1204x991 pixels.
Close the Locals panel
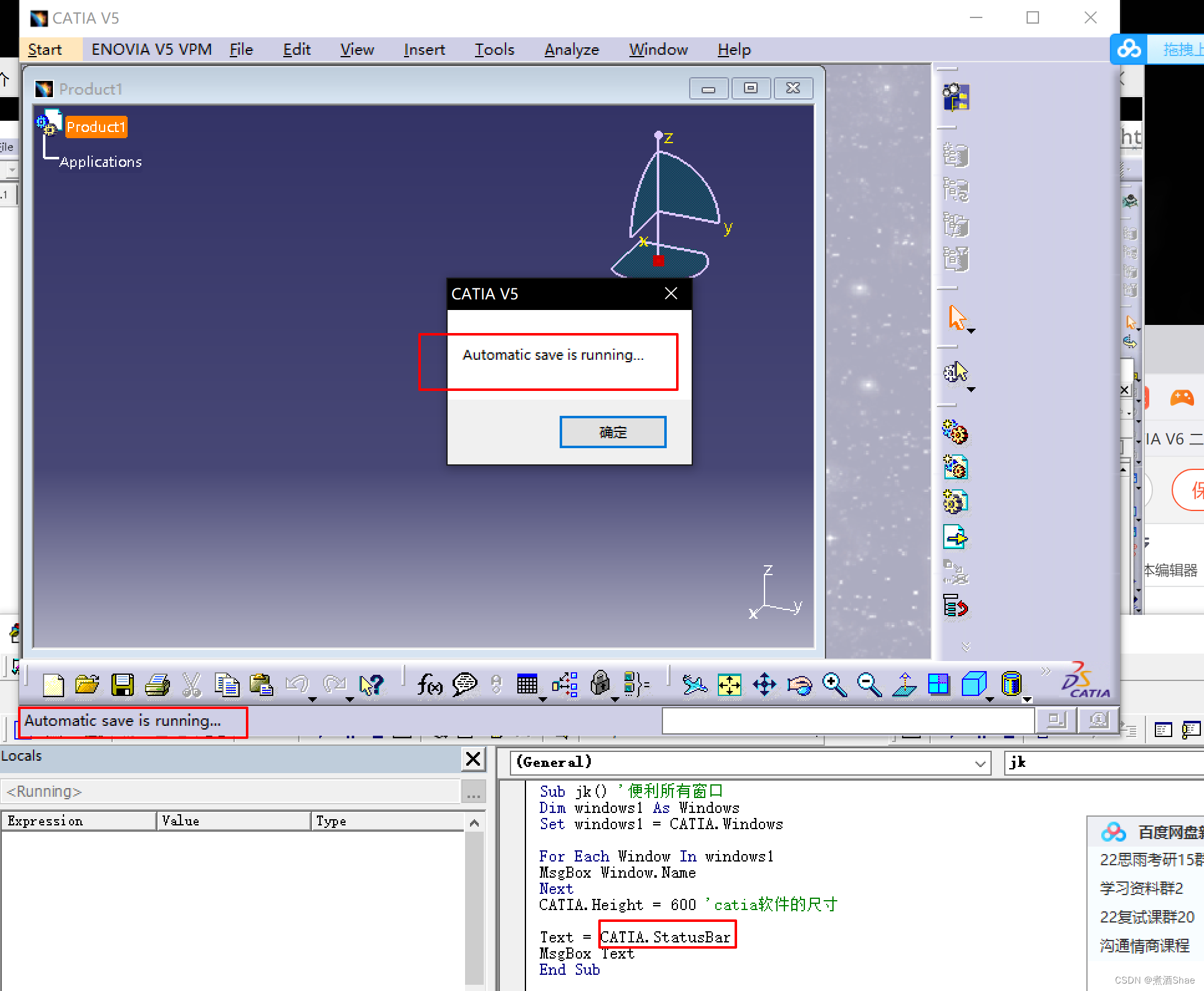tap(473, 759)
